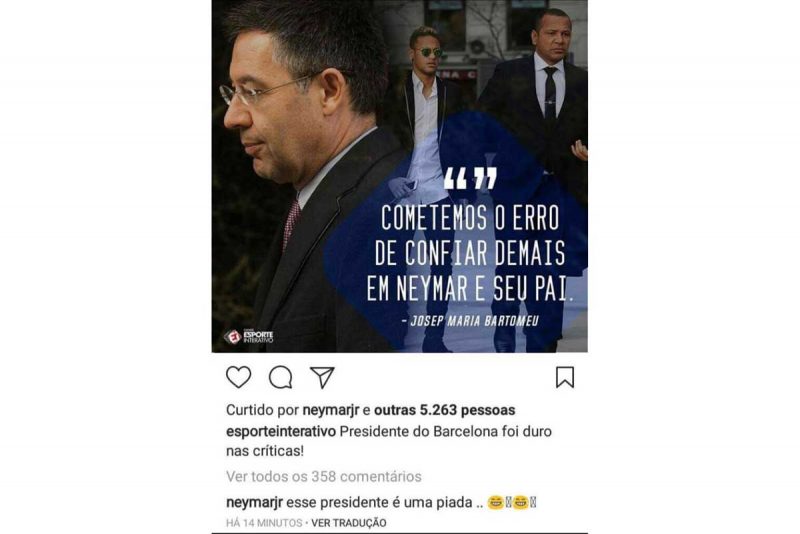Open 'Ver todos os 358 comentários'
The width and height of the screenshot is (800, 534).
(323, 476)
